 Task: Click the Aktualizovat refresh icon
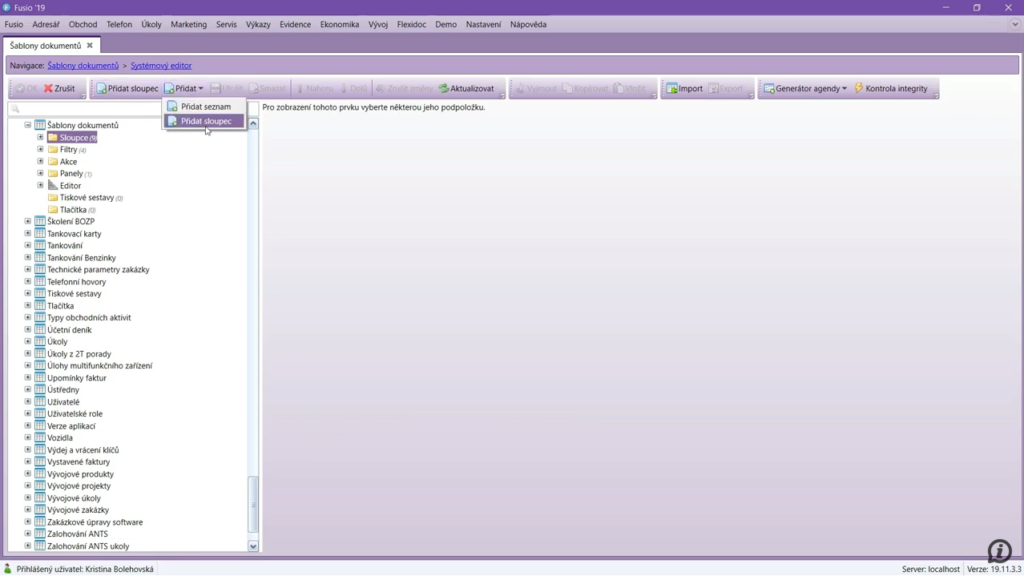pyautogui.click(x=444, y=89)
